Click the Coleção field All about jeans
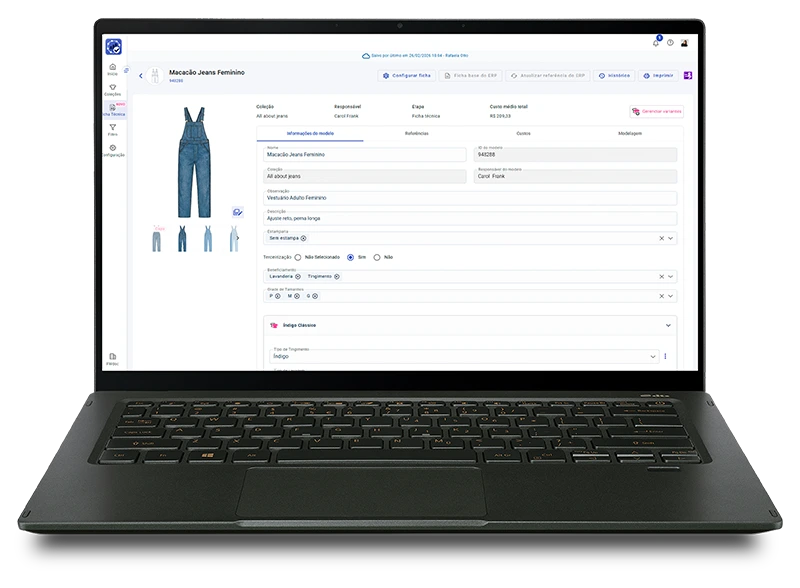The width and height of the screenshot is (800, 588). tap(364, 176)
